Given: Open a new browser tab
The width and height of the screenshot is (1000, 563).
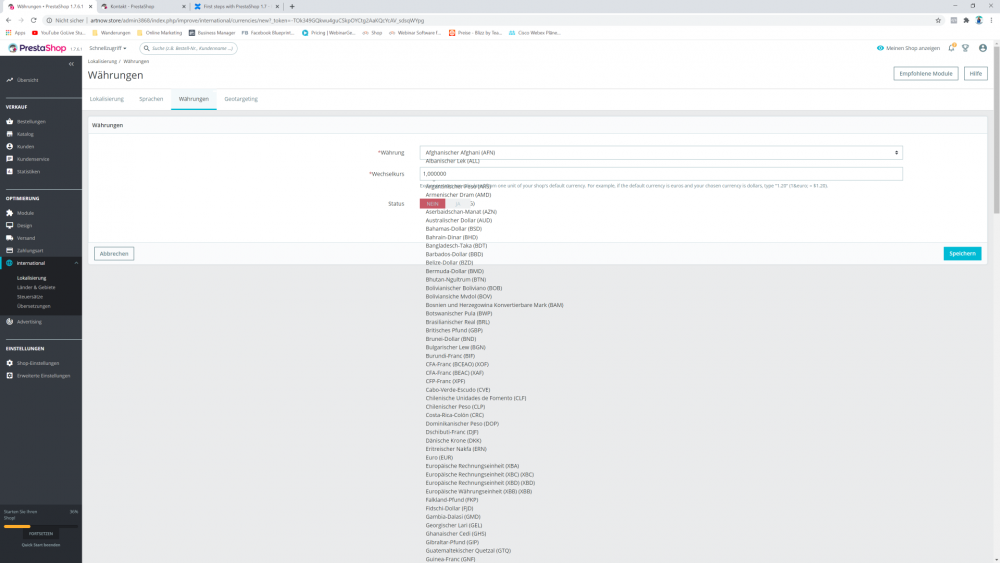Looking at the screenshot, I should (x=292, y=6).
